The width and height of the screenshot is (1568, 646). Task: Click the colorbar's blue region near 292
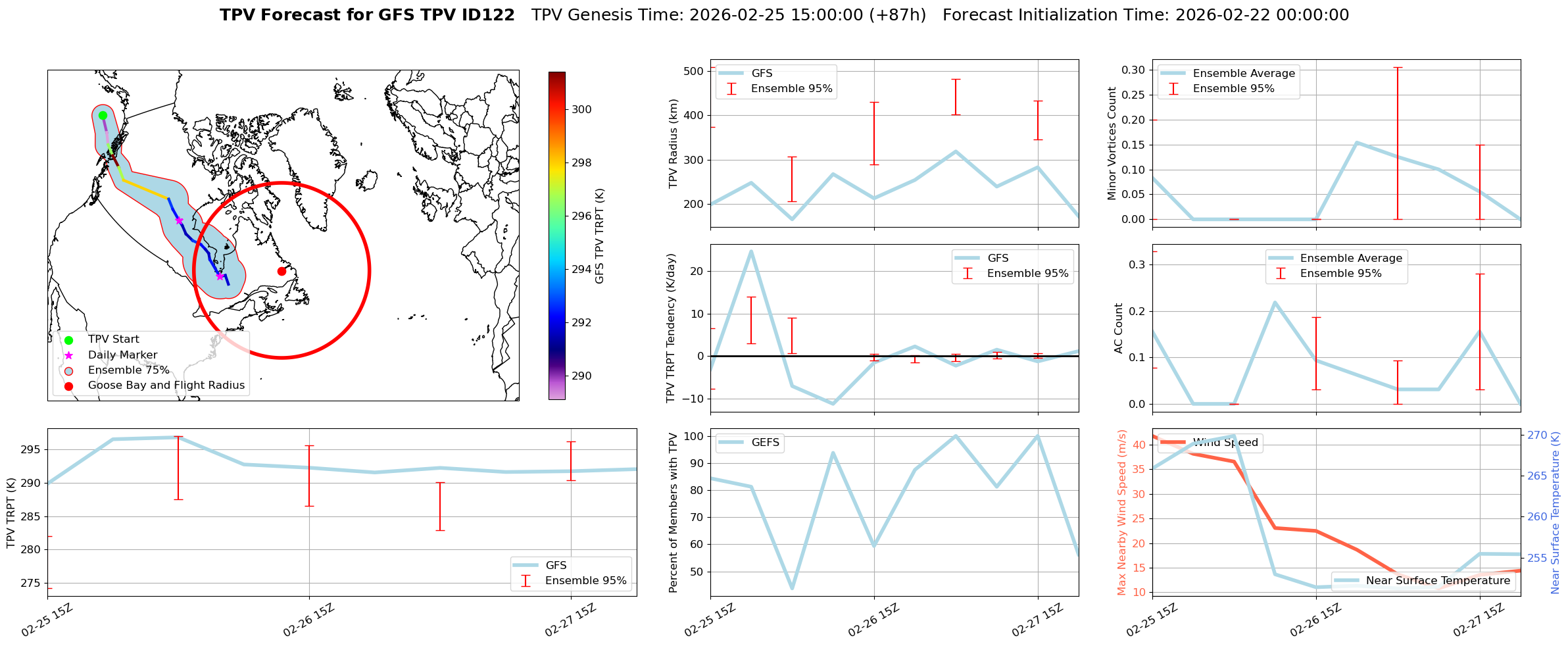[556, 322]
